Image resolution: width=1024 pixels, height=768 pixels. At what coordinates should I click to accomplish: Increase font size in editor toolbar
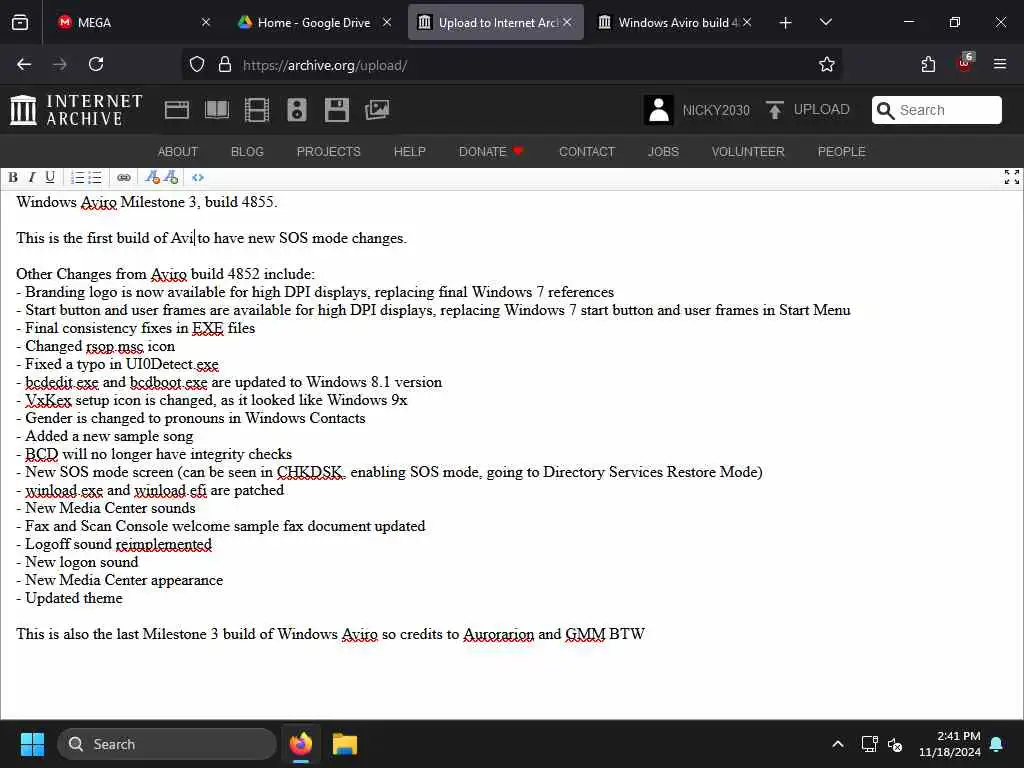(x=171, y=178)
